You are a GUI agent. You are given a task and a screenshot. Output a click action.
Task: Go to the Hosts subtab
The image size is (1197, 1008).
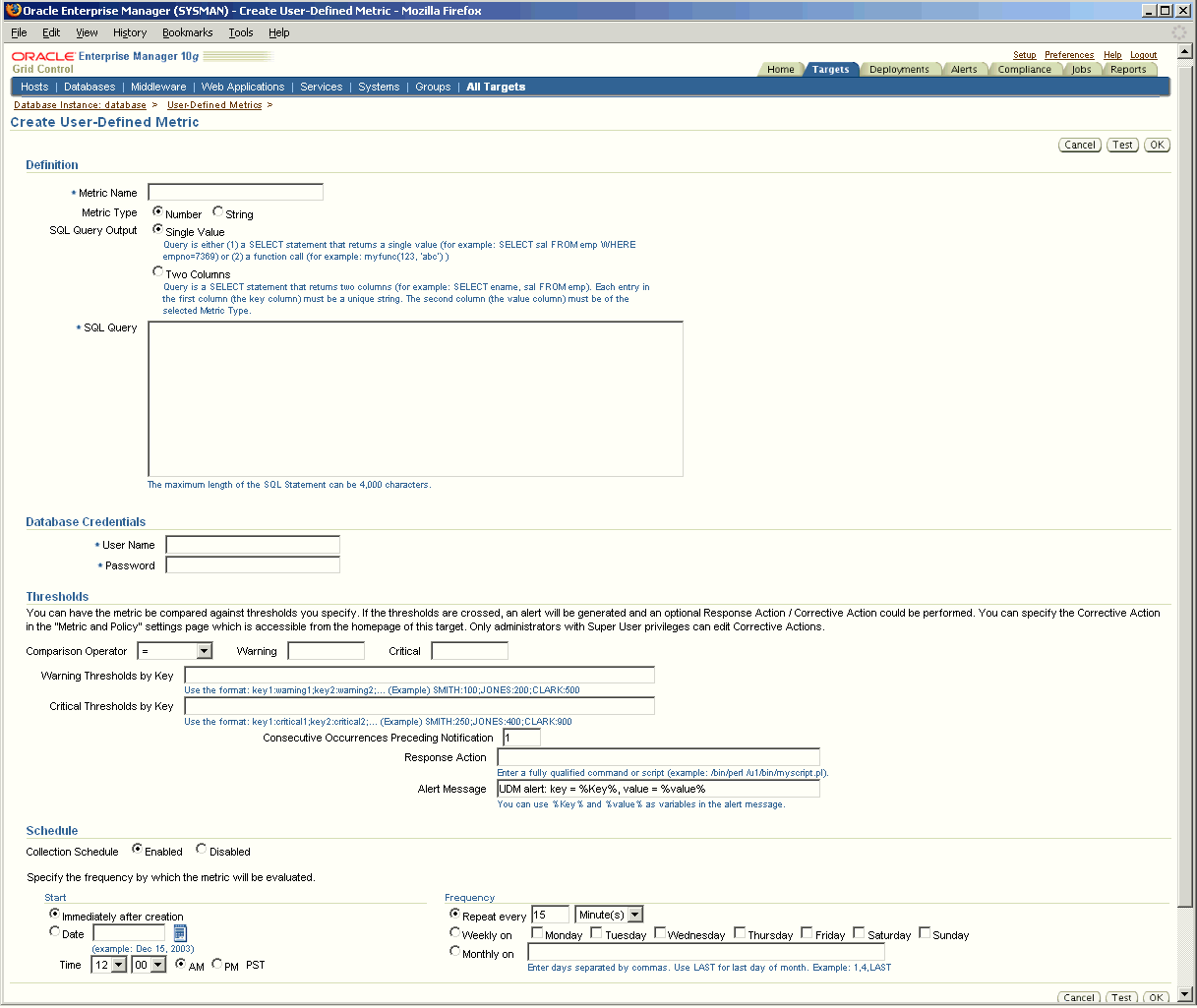(34, 87)
